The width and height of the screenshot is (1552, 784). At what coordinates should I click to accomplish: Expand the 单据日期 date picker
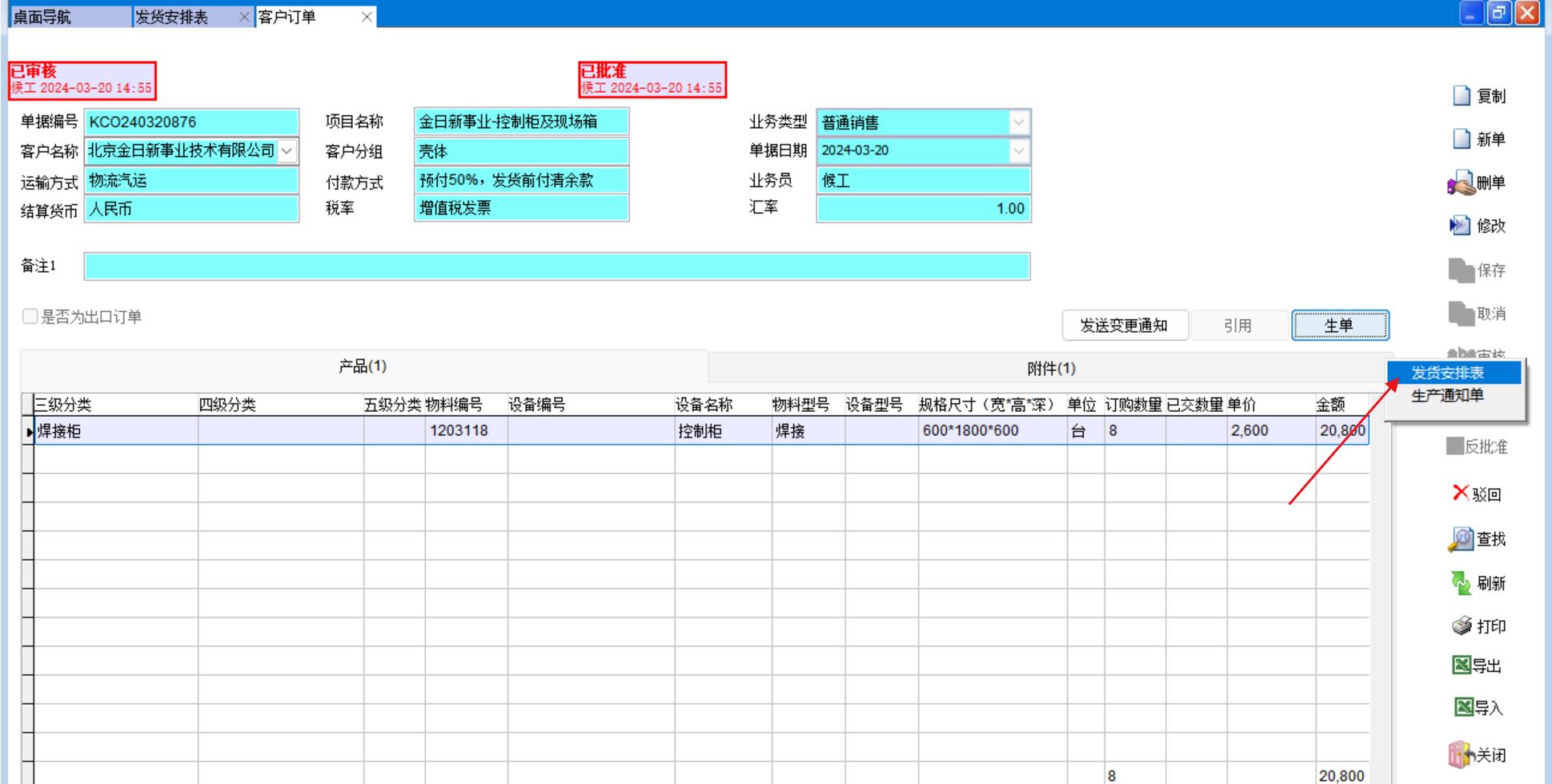pyautogui.click(x=1018, y=151)
